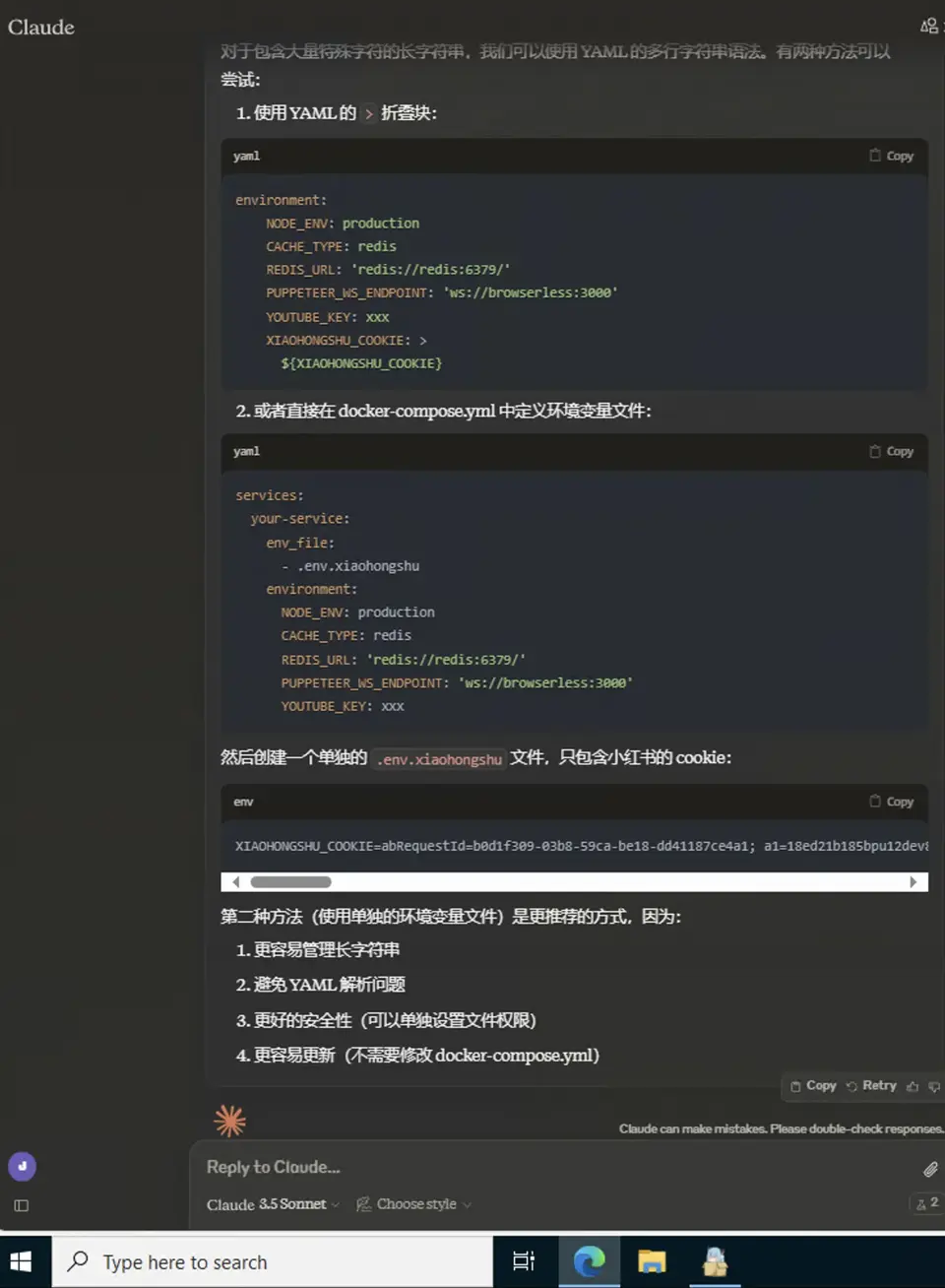The height and width of the screenshot is (1288, 945).
Task: Click list item '1. 更容易管理长字符串'
Action: 317,950
